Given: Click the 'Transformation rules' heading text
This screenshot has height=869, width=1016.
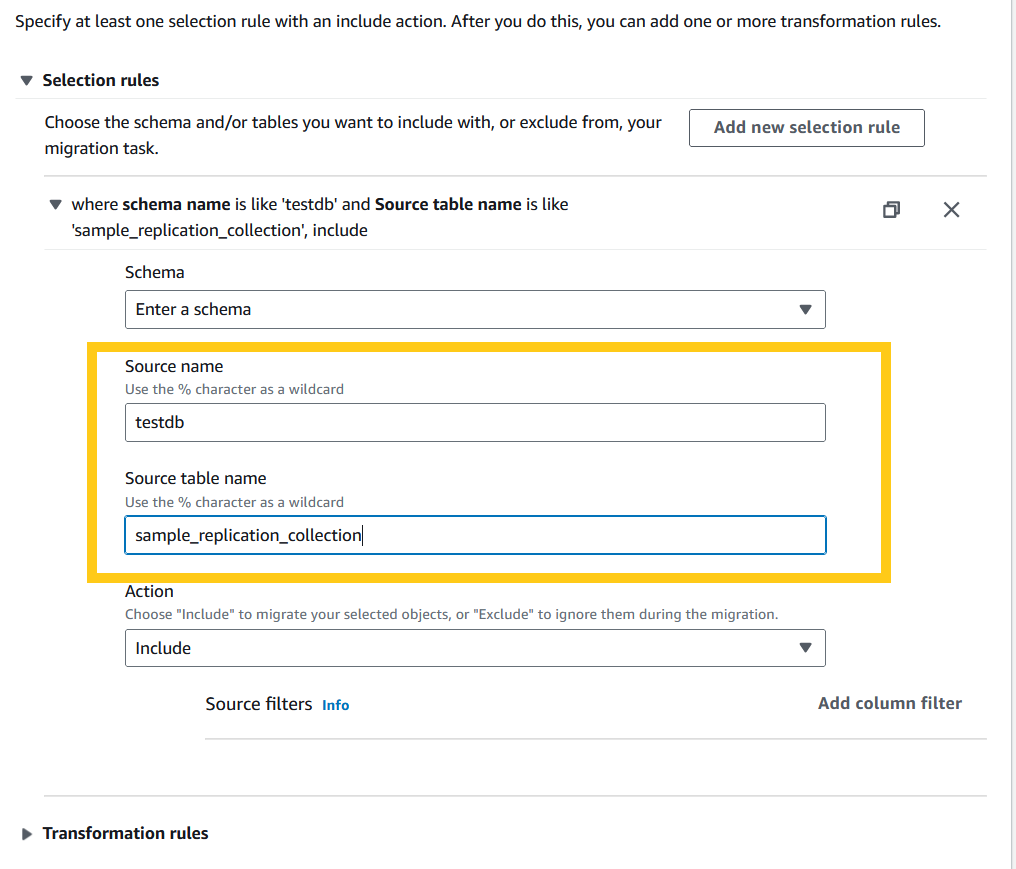Looking at the screenshot, I should tap(125, 833).
